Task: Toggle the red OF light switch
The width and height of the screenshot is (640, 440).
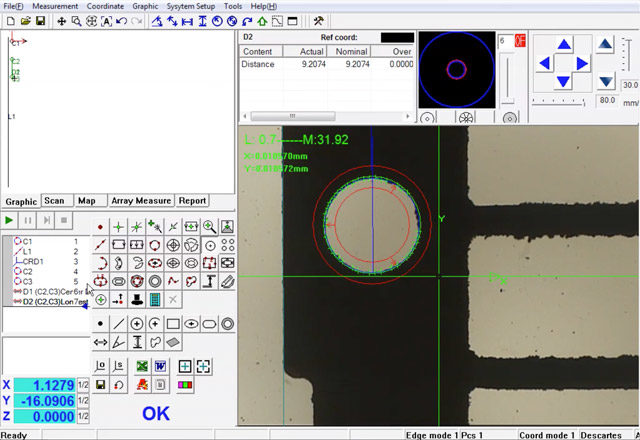Action: point(520,41)
